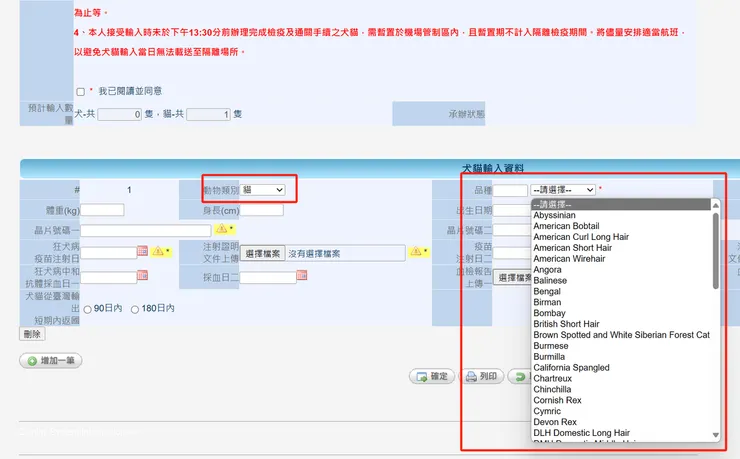
Task: Click warning icon beside vaccine date field
Action: point(158,251)
